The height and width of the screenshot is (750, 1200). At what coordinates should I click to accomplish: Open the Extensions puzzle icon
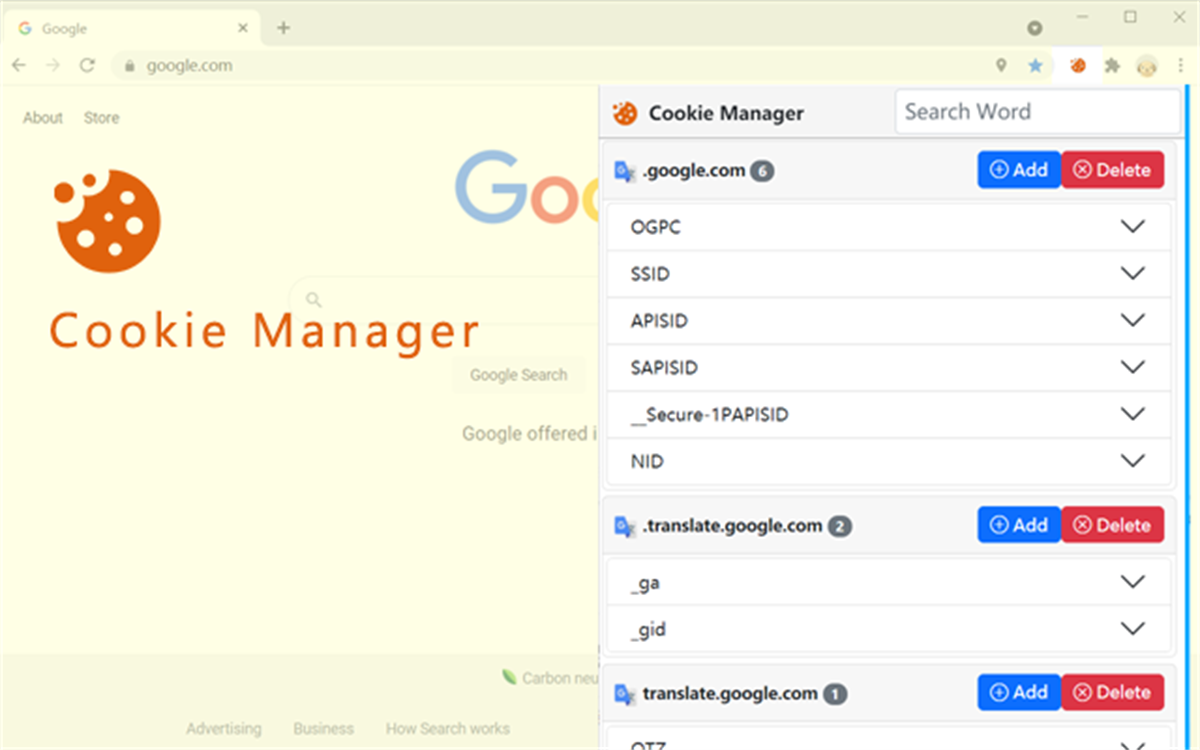coord(1112,66)
